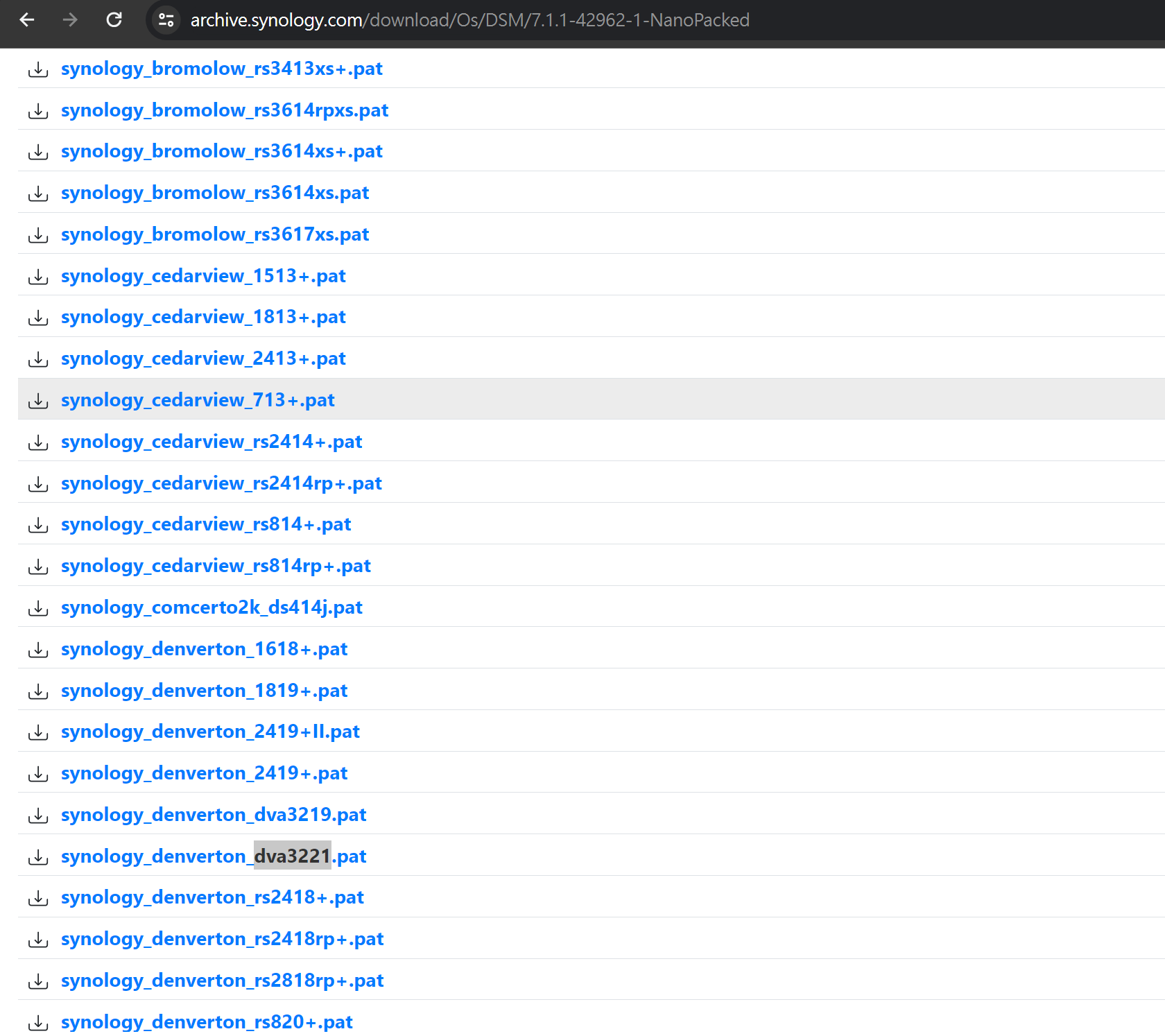Screen dimensions: 1165x1036
Task: Open synology_cedarview_713+.pat link
Action: [198, 400]
